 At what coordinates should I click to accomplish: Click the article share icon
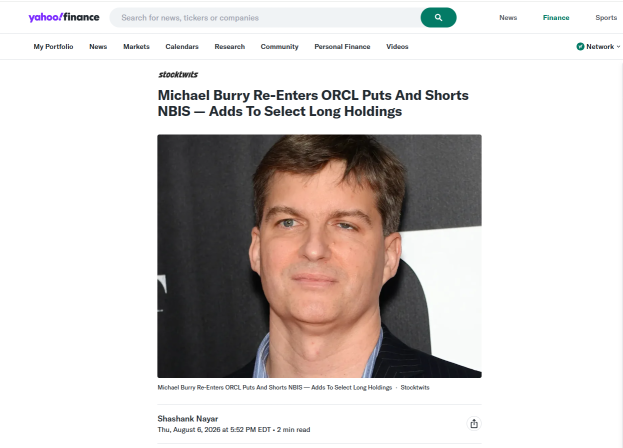(x=474, y=424)
